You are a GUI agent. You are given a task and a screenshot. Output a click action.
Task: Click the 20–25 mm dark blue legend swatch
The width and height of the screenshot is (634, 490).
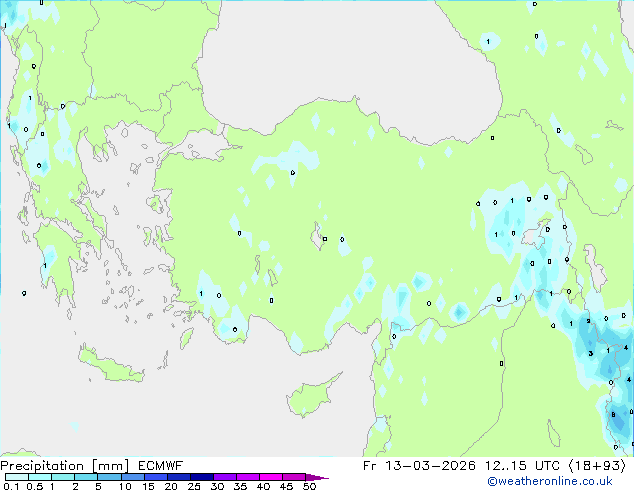(x=178, y=477)
